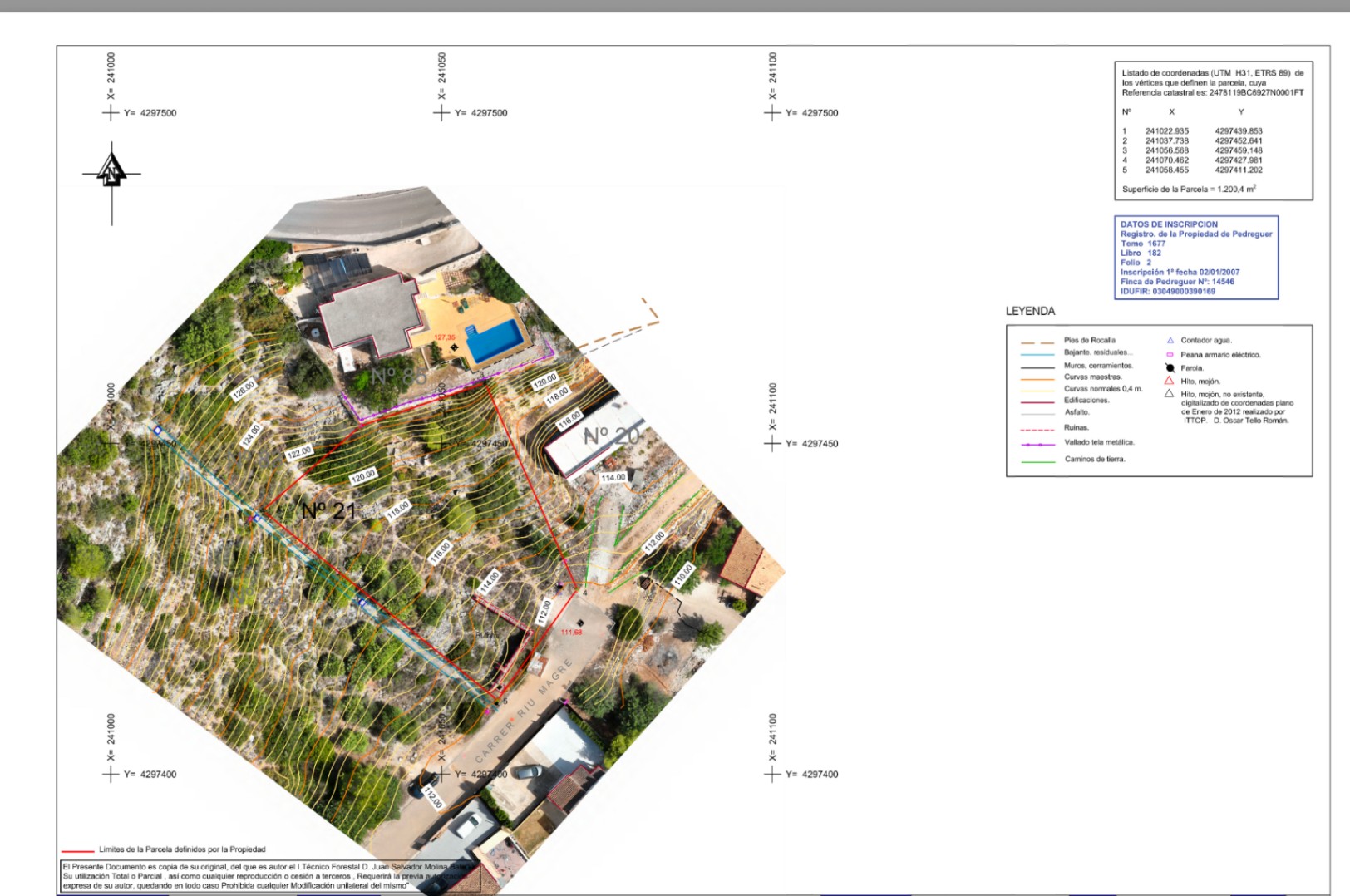Screen dimensions: 1350x896
Task: Click the blue triangle Contador agua symbol
Action: click(1170, 341)
